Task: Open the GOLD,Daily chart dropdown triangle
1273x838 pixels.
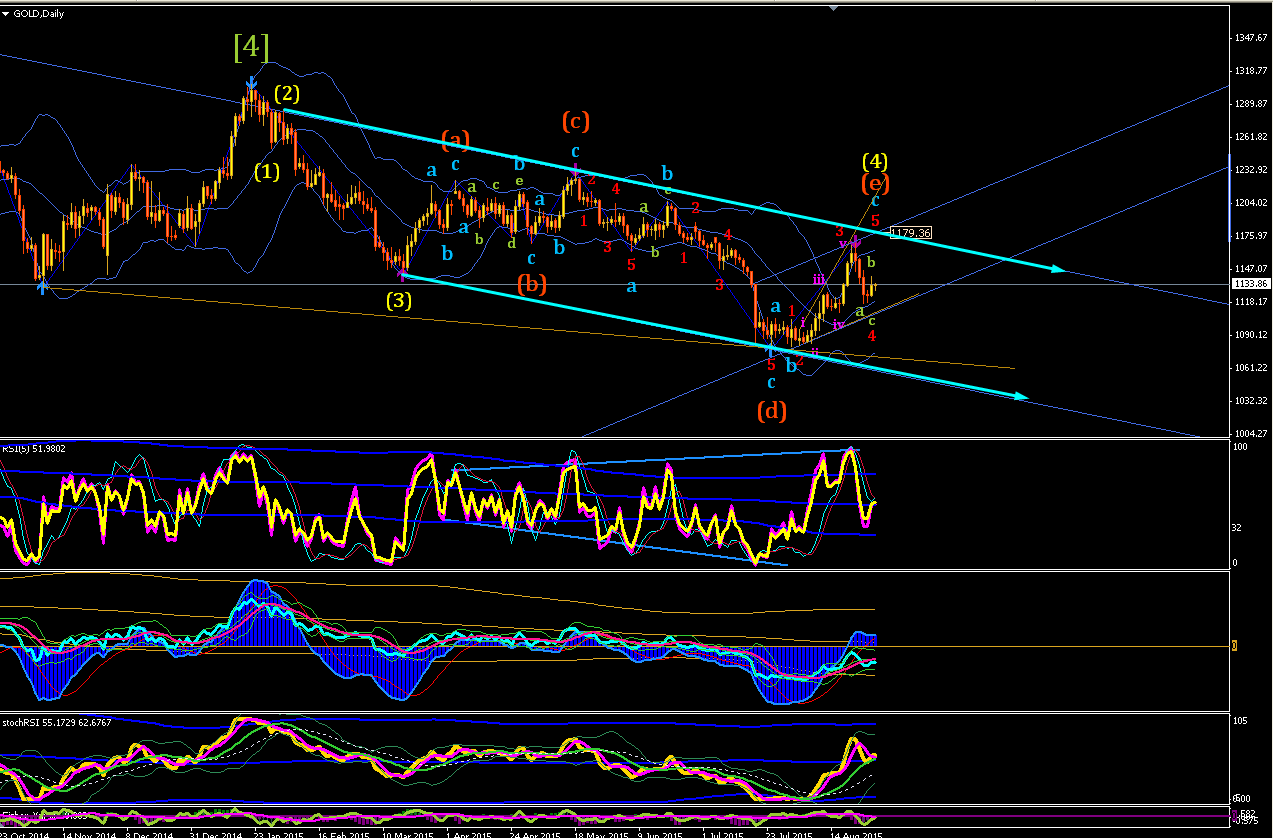Action: [x=5, y=12]
